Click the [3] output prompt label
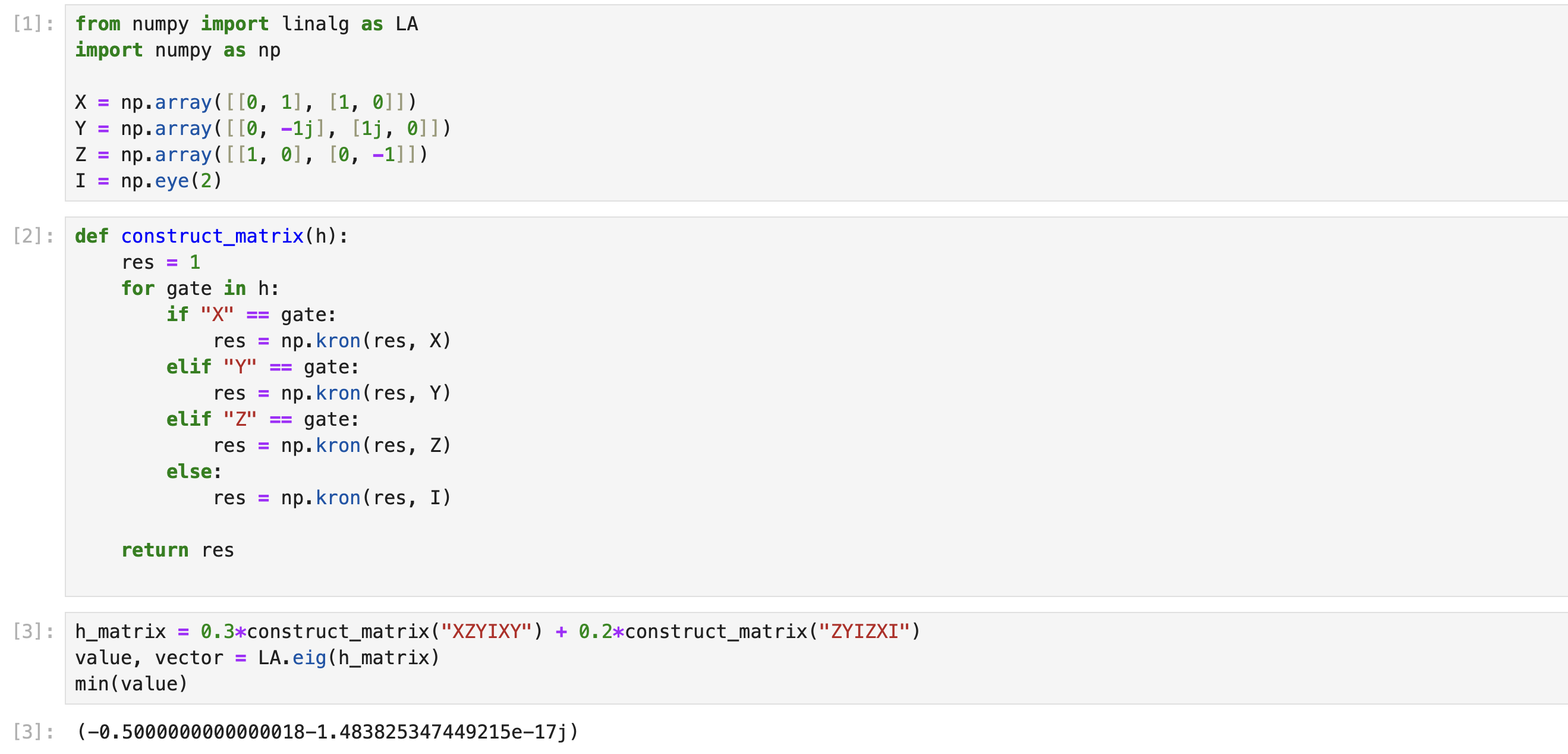 [33, 731]
